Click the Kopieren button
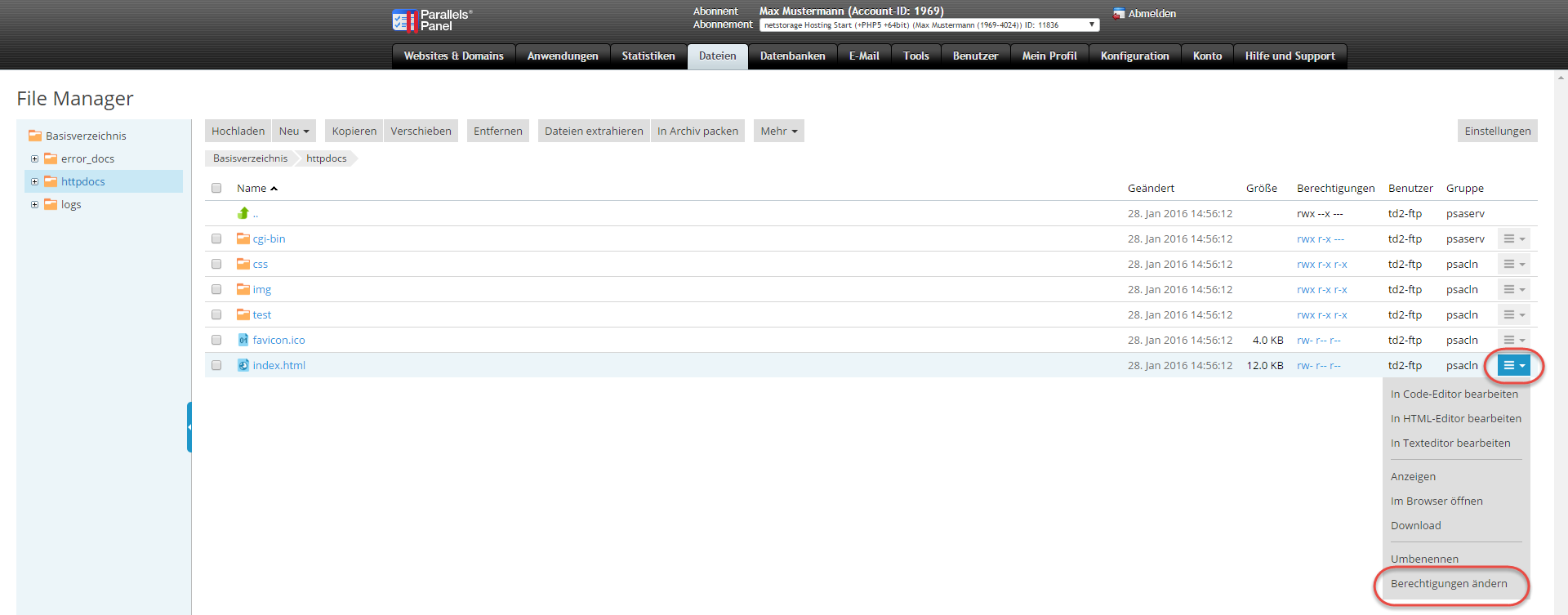This screenshot has height=615, width=1568. pyautogui.click(x=354, y=131)
